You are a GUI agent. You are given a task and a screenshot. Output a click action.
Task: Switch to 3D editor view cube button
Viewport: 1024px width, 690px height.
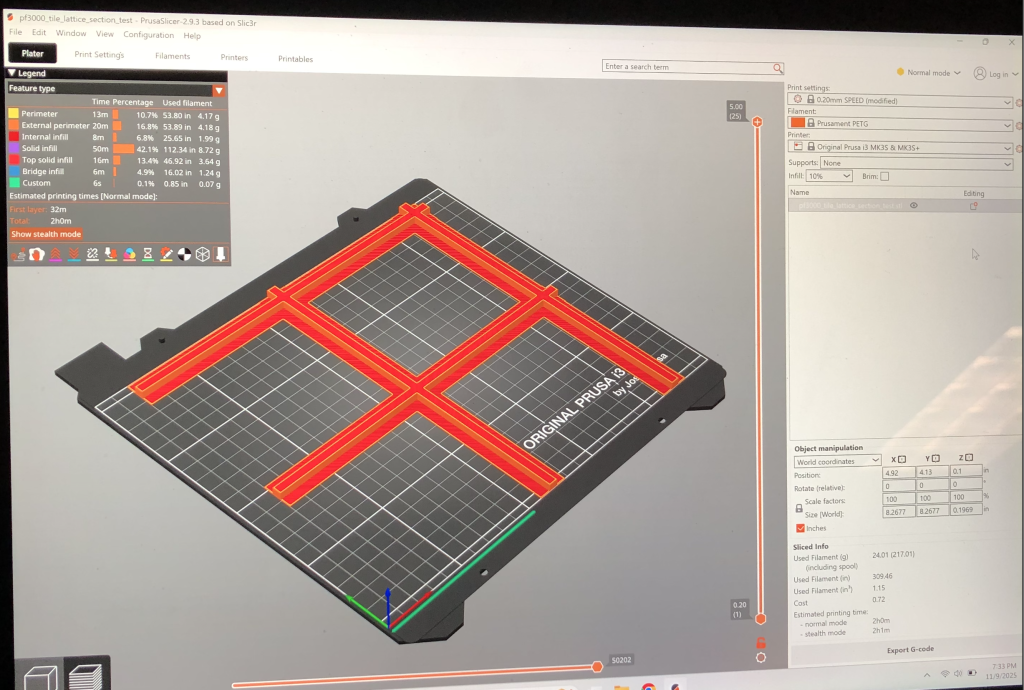click(40, 676)
